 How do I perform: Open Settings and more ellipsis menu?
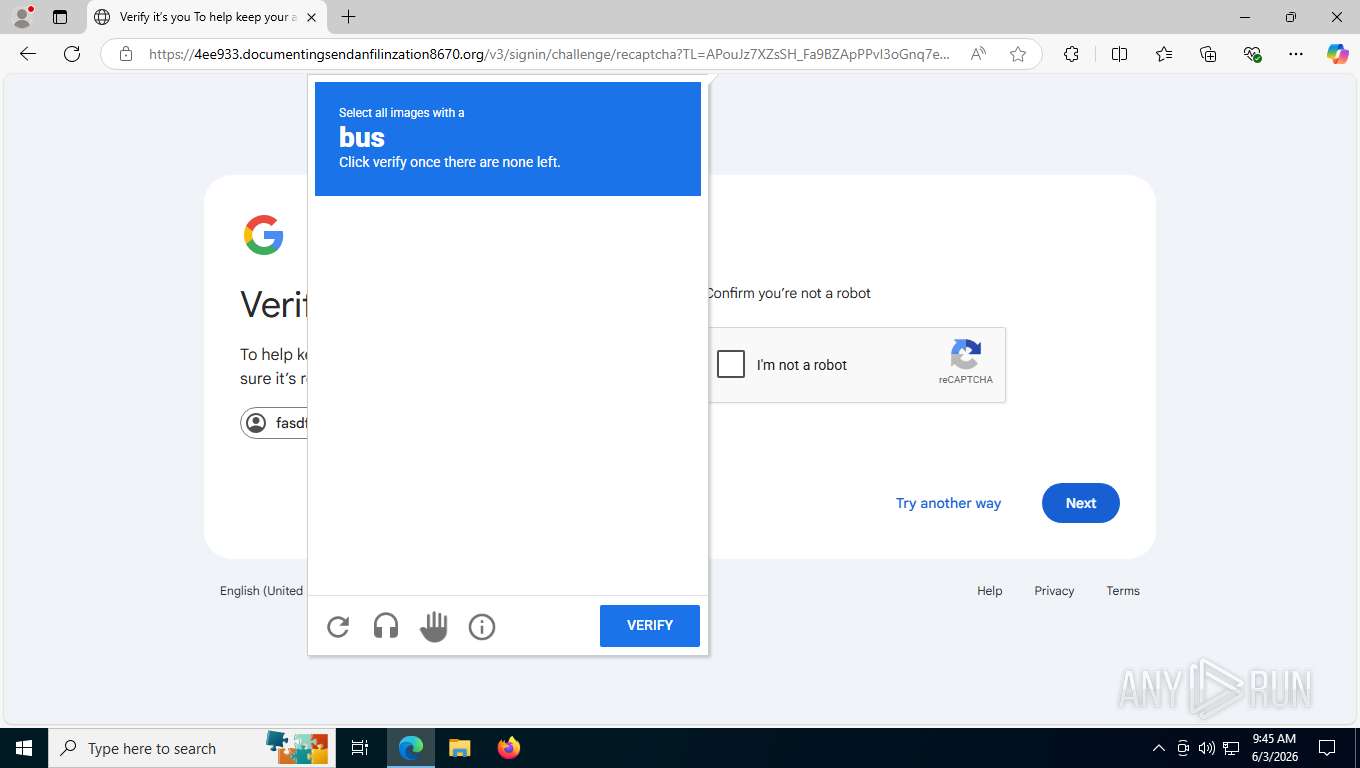coord(1296,54)
